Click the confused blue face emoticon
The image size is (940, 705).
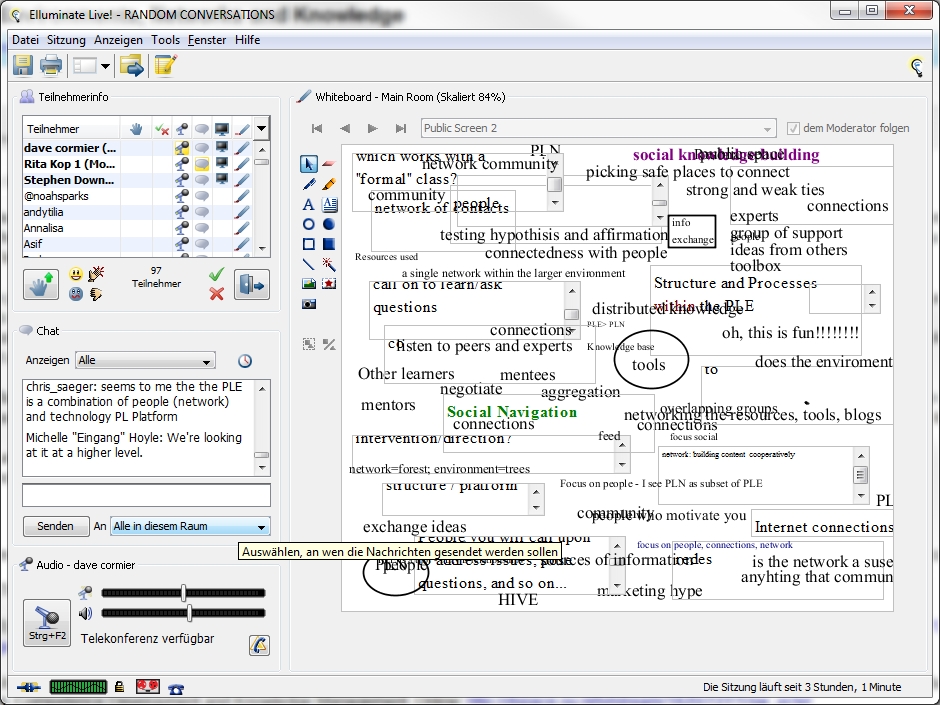tap(76, 294)
